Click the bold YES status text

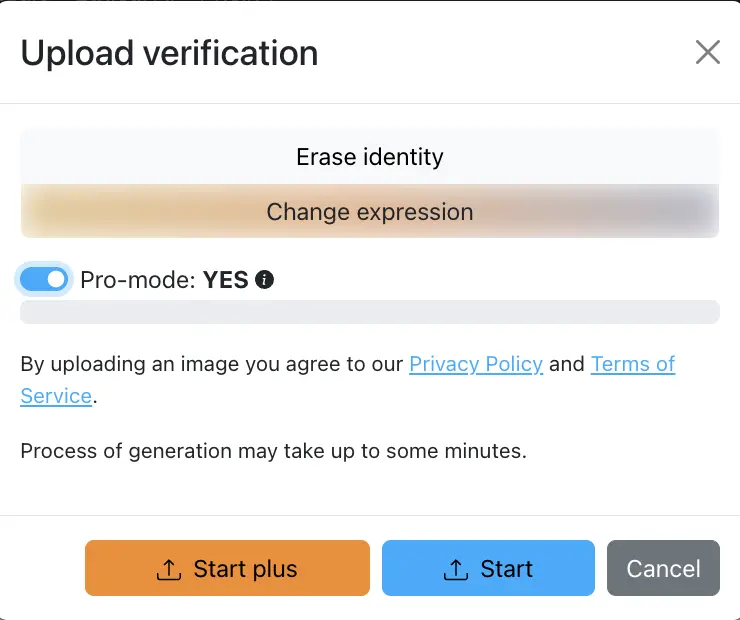click(225, 280)
